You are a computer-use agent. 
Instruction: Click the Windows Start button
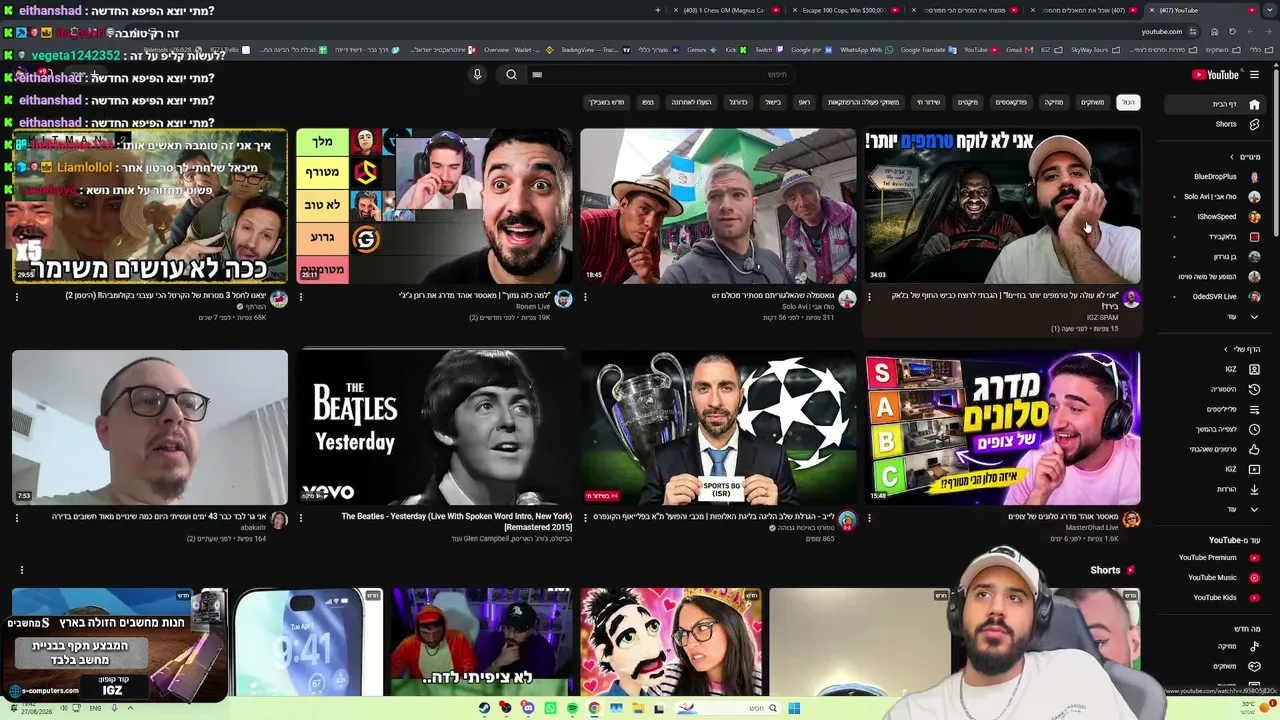click(794, 708)
